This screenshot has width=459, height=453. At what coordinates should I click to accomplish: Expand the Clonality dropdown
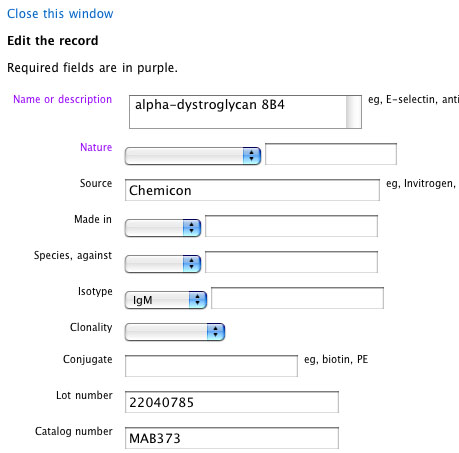pyautogui.click(x=175, y=332)
